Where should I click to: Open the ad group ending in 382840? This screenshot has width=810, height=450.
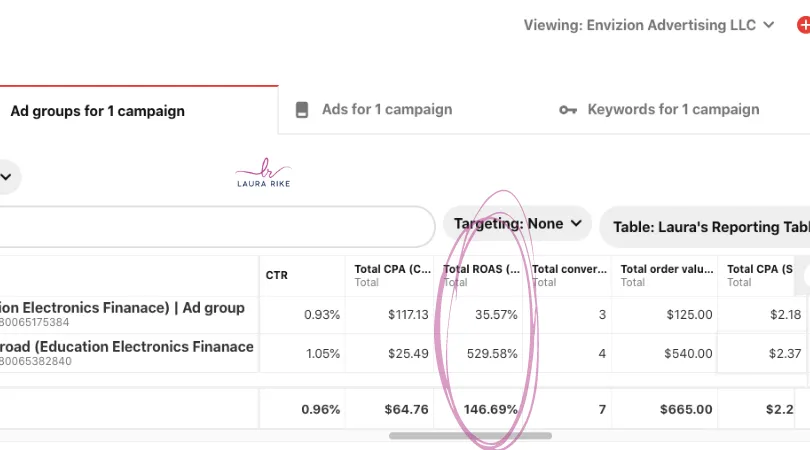pos(127,347)
